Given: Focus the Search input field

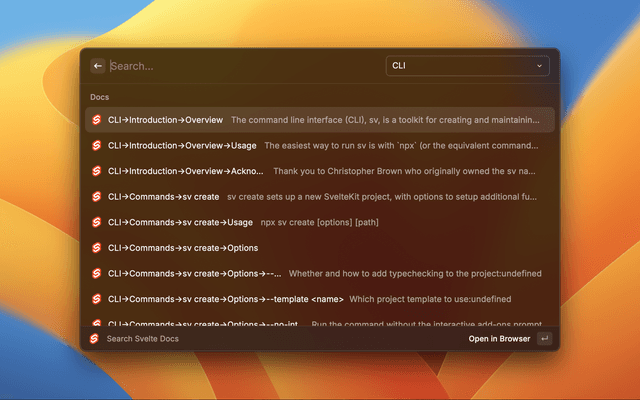Looking at the screenshot, I should coord(240,66).
